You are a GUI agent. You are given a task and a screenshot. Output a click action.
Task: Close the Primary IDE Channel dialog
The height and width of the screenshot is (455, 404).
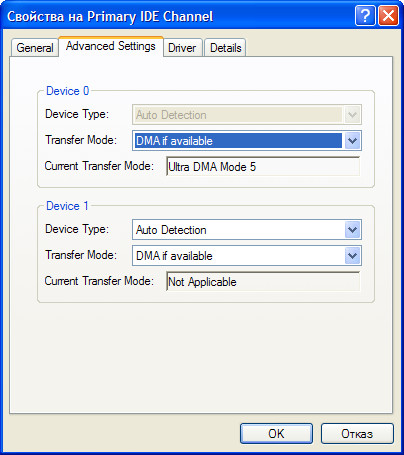[388, 15]
